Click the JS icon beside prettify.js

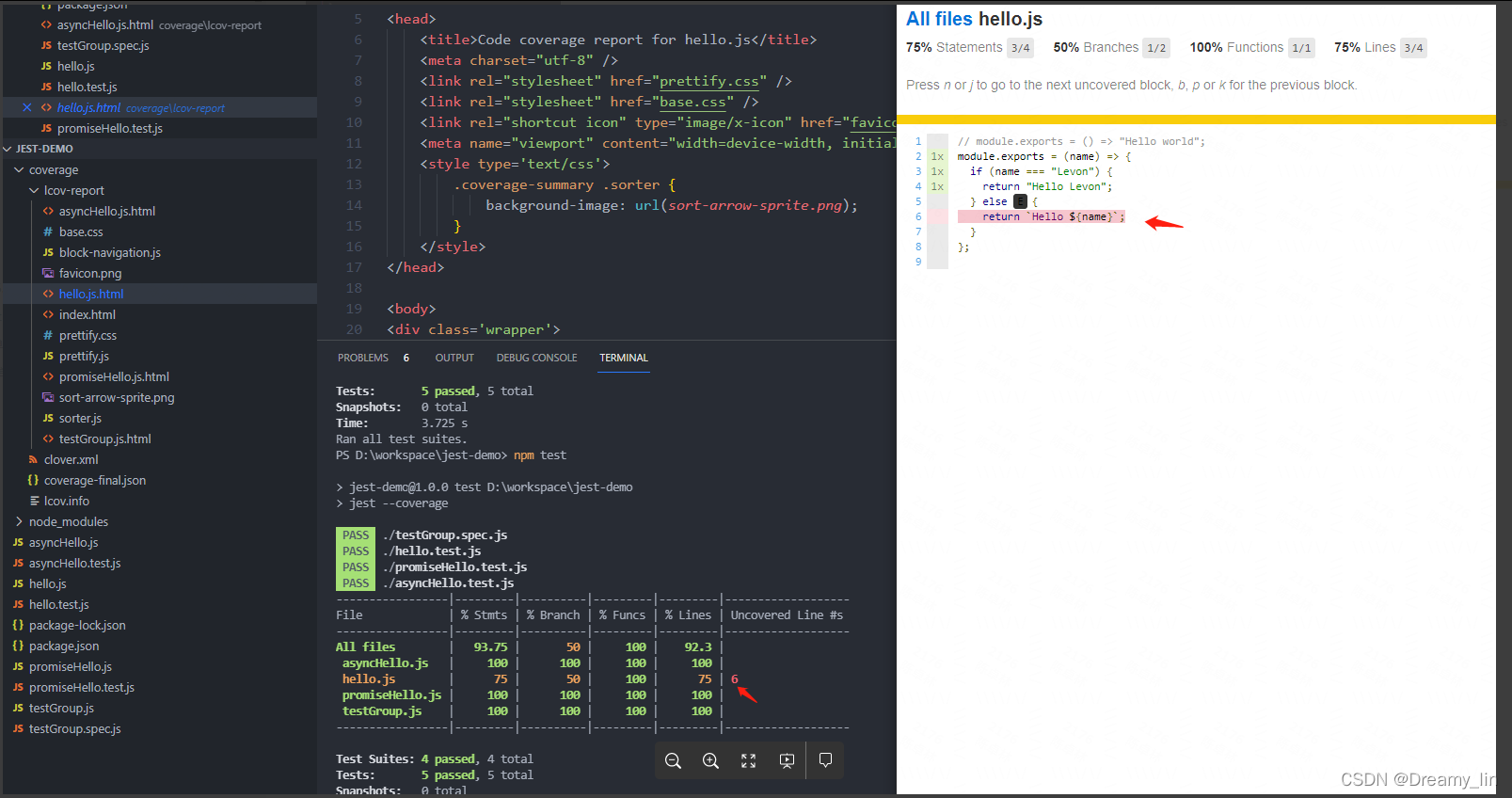[x=48, y=356]
